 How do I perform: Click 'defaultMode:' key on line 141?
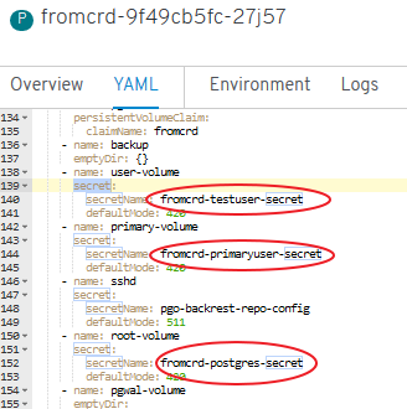point(123,213)
